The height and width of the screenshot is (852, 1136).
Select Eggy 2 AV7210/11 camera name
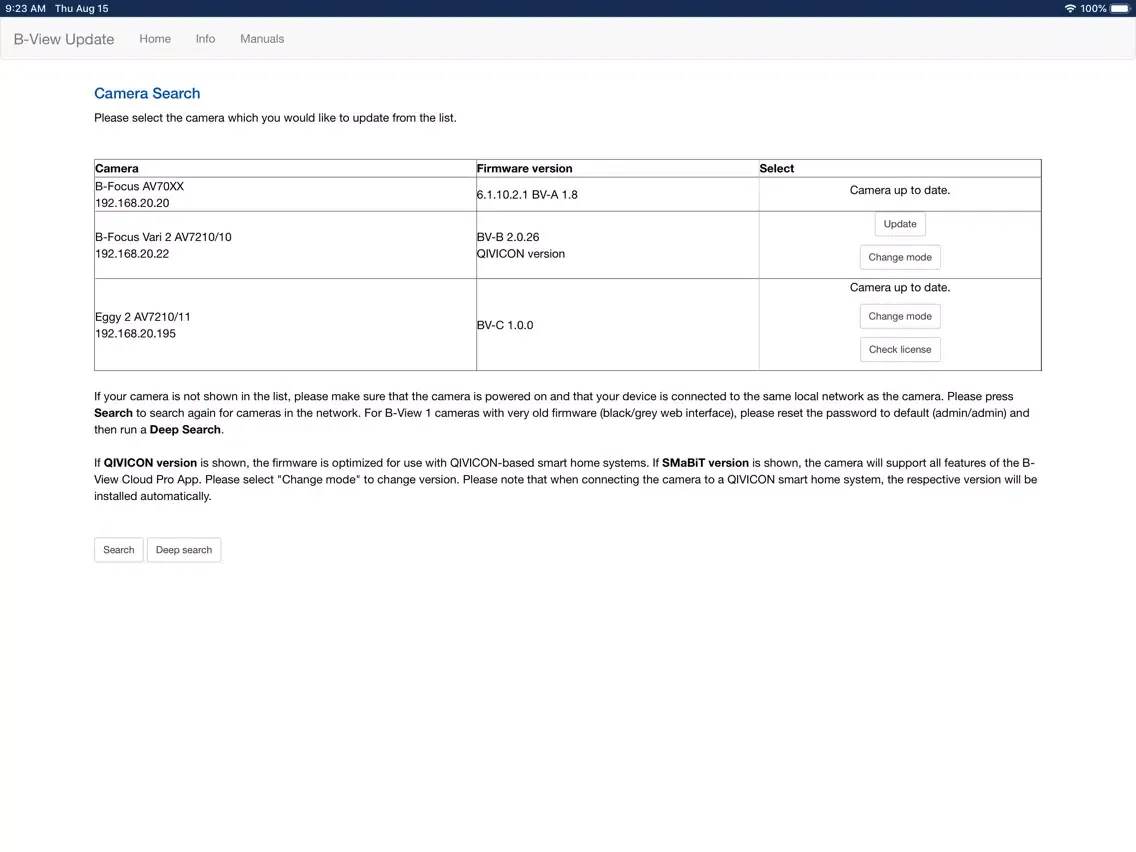click(143, 317)
